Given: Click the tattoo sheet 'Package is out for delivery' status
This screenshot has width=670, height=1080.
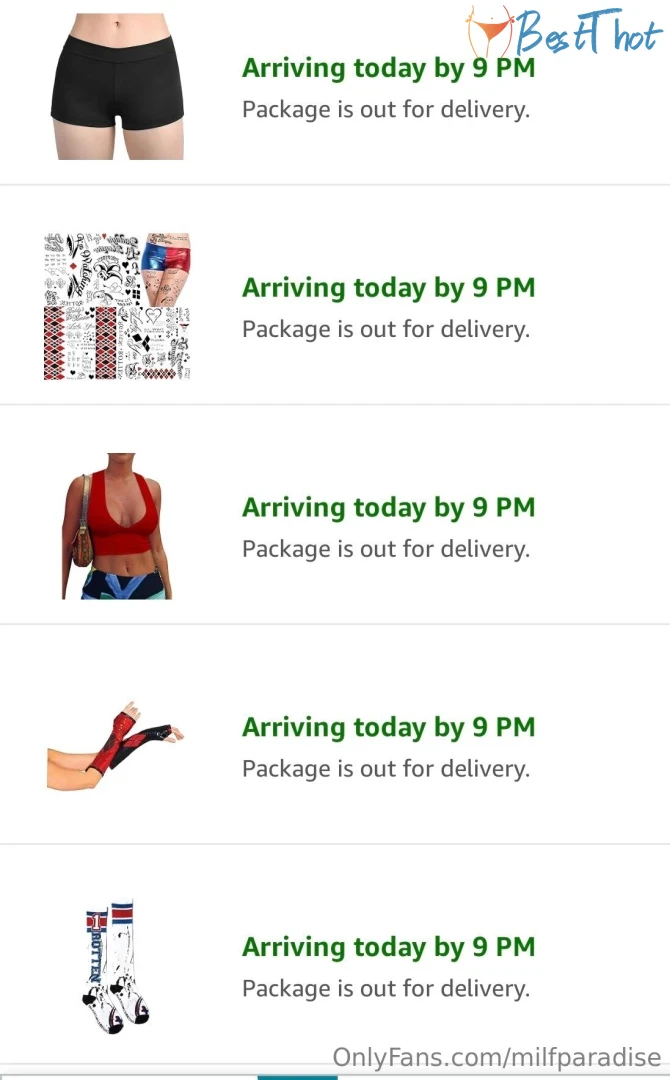Looking at the screenshot, I should [x=385, y=329].
